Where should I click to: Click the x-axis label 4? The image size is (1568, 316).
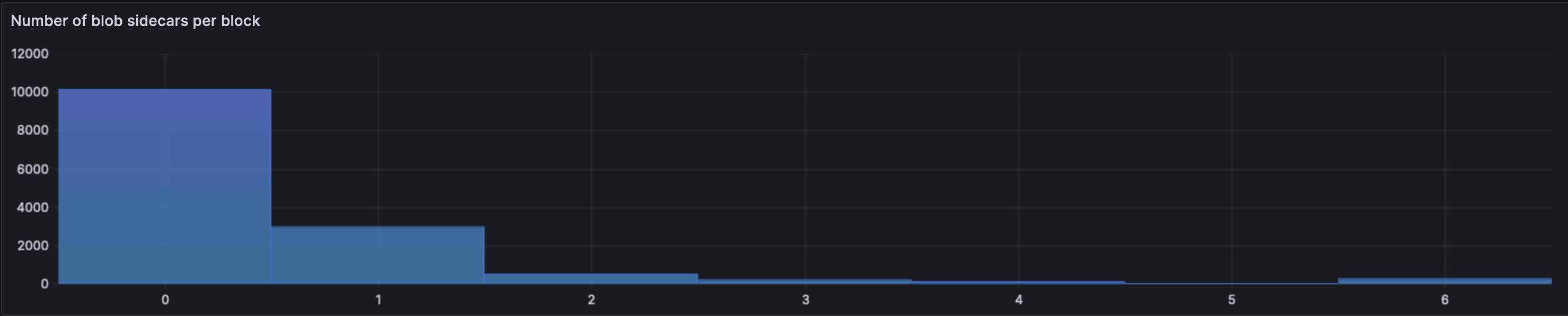[1019, 300]
